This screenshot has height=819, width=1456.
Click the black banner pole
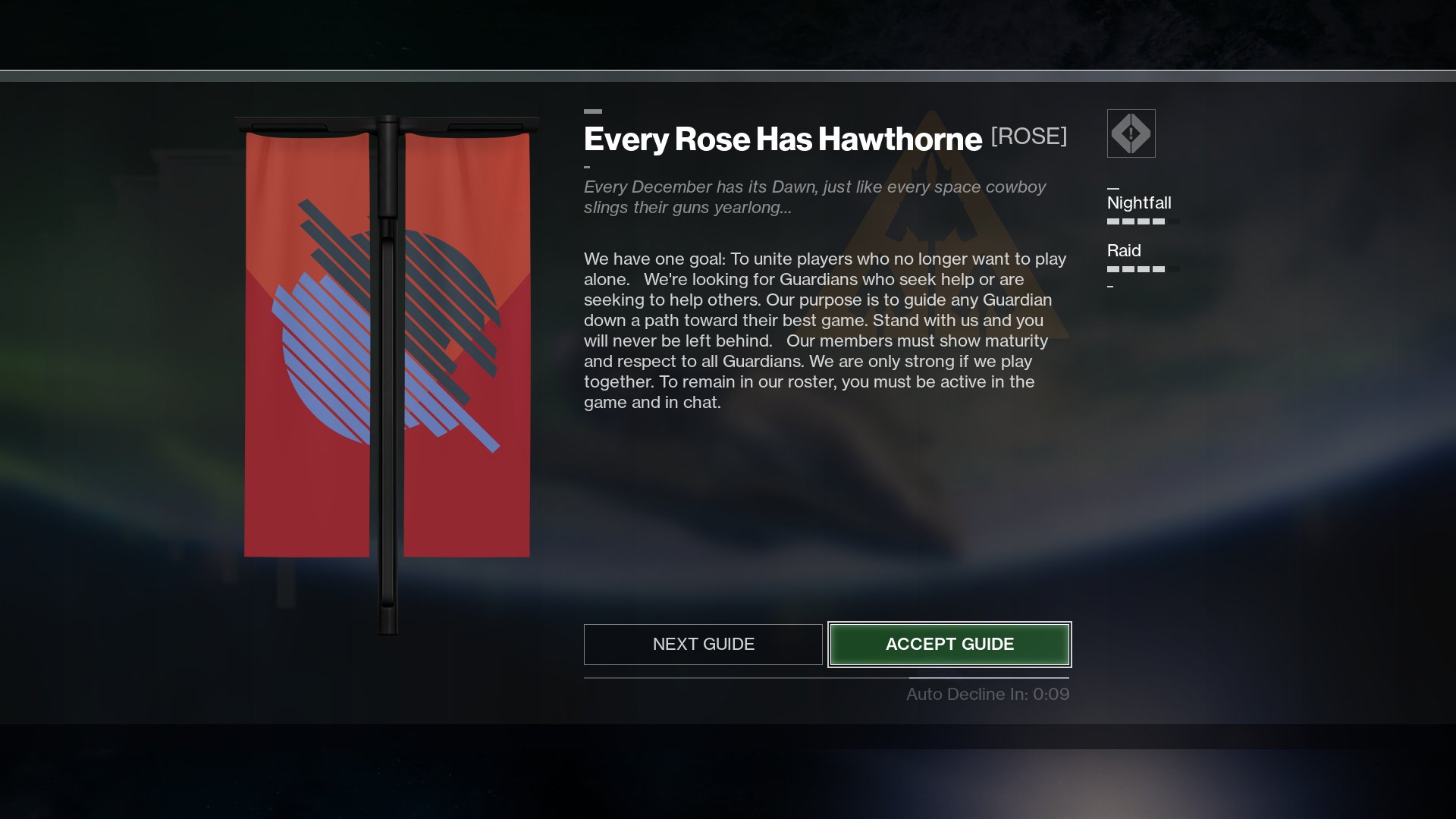(x=388, y=375)
